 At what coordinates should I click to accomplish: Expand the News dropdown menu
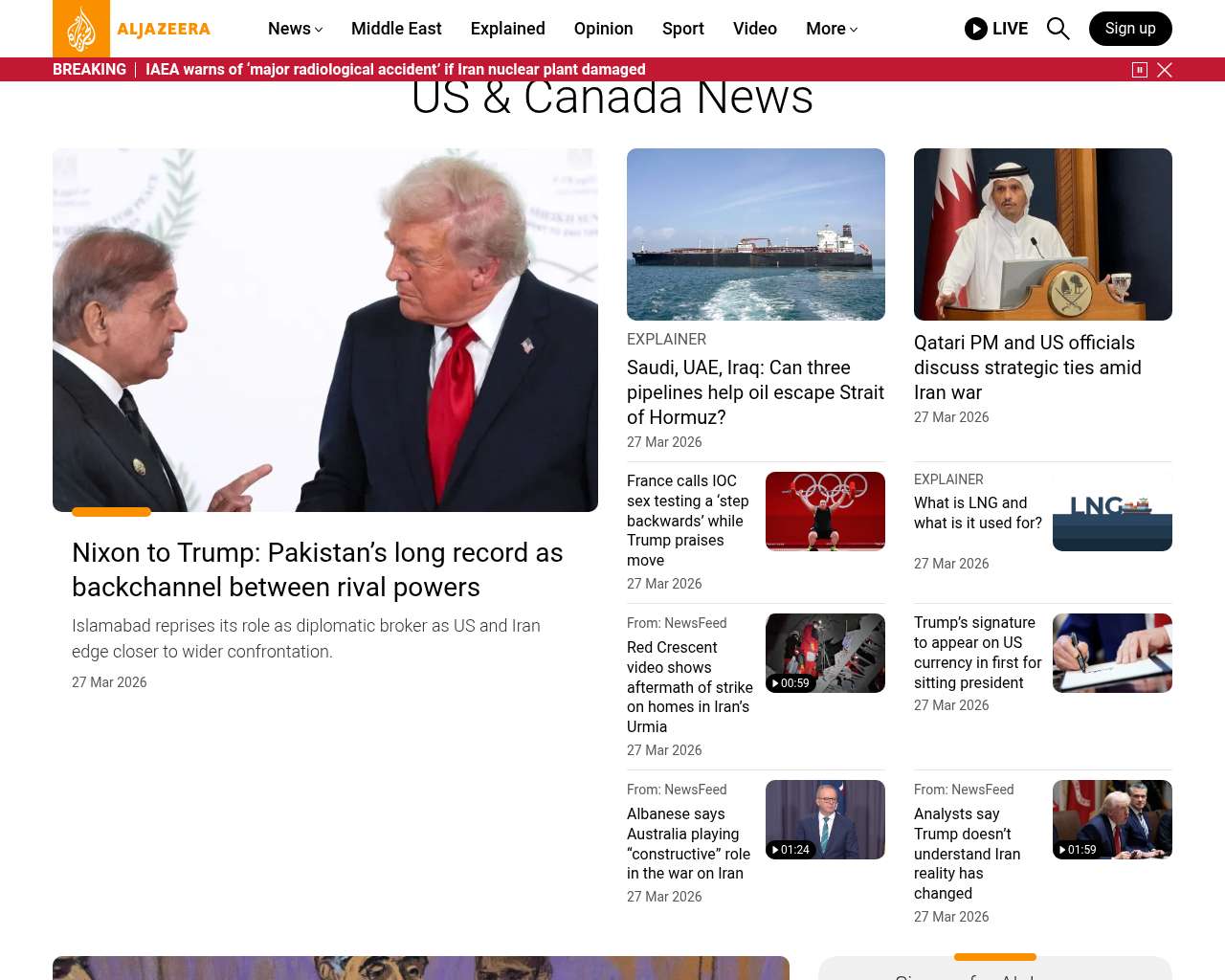[295, 29]
